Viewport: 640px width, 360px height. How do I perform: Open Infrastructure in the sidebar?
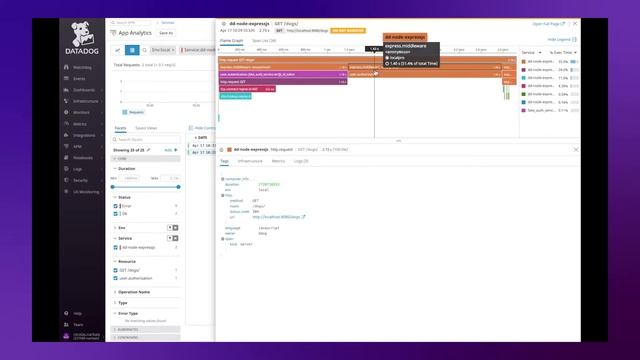(x=85, y=101)
